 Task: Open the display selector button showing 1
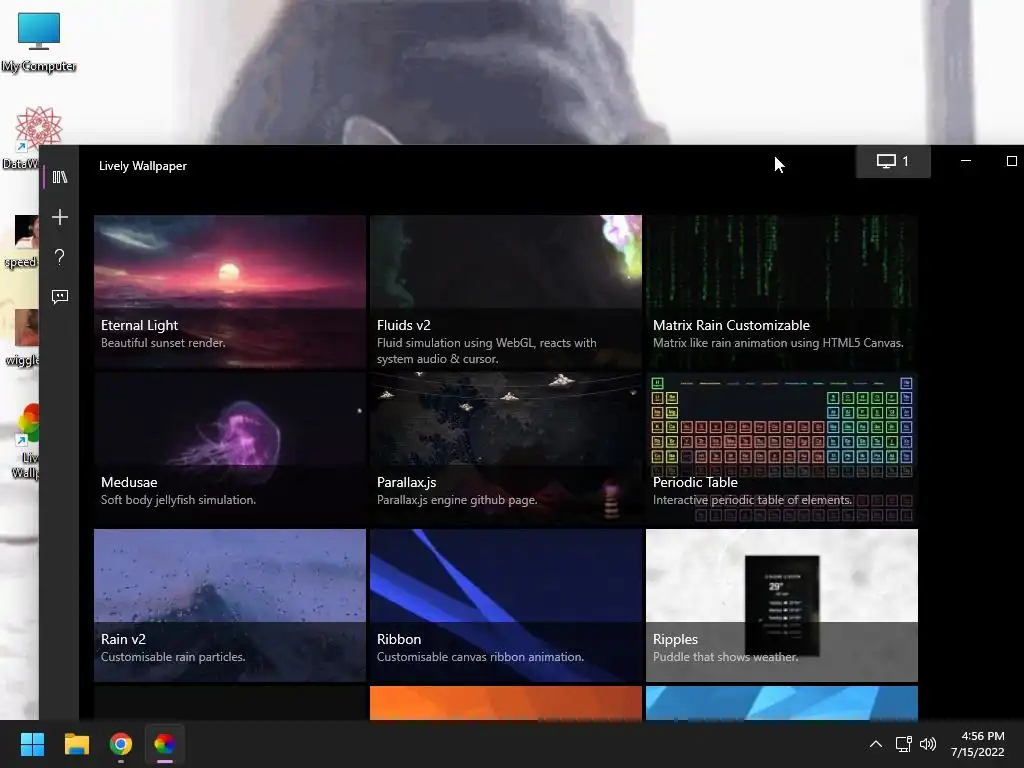pos(893,161)
